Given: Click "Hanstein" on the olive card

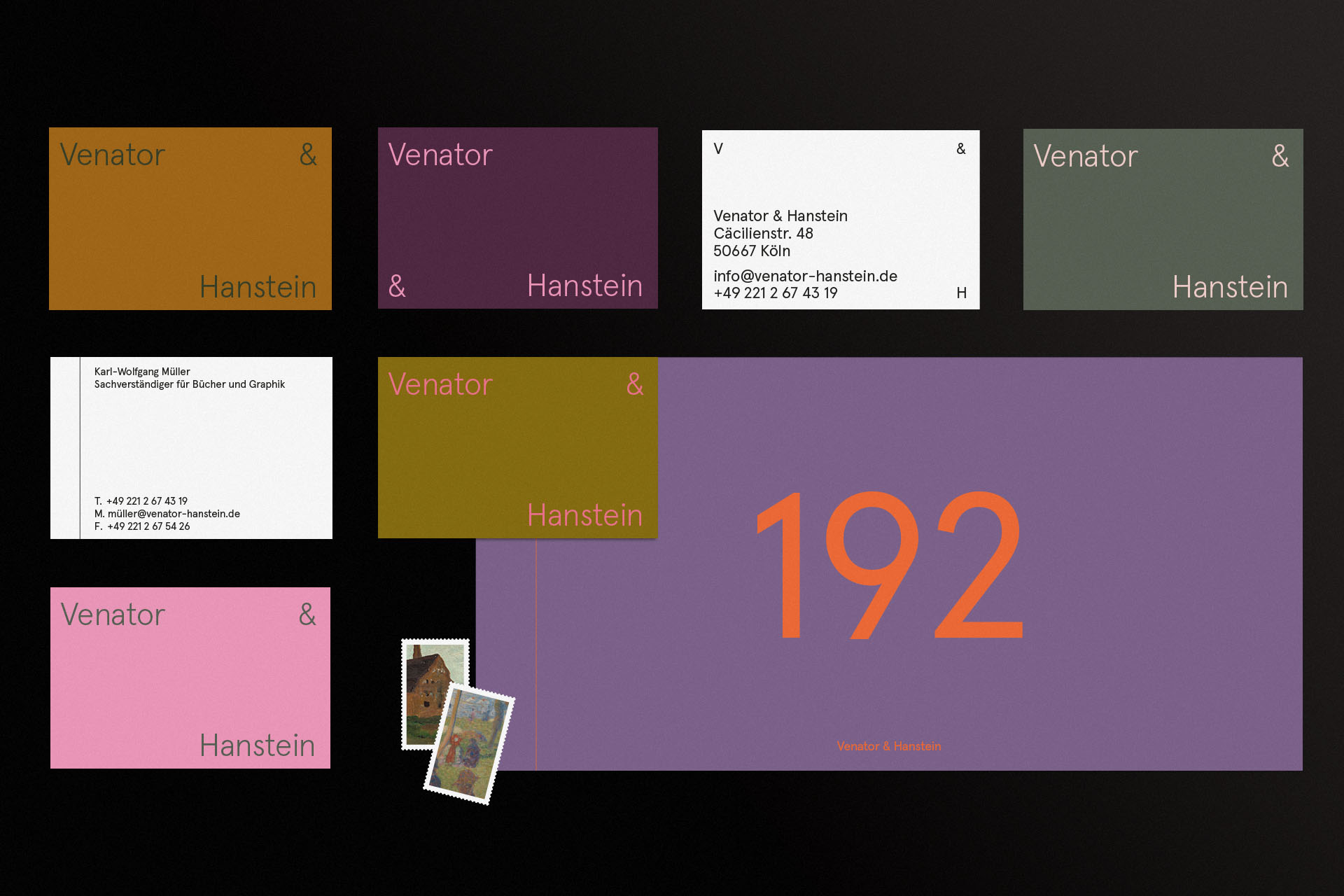Looking at the screenshot, I should pyautogui.click(x=584, y=515).
